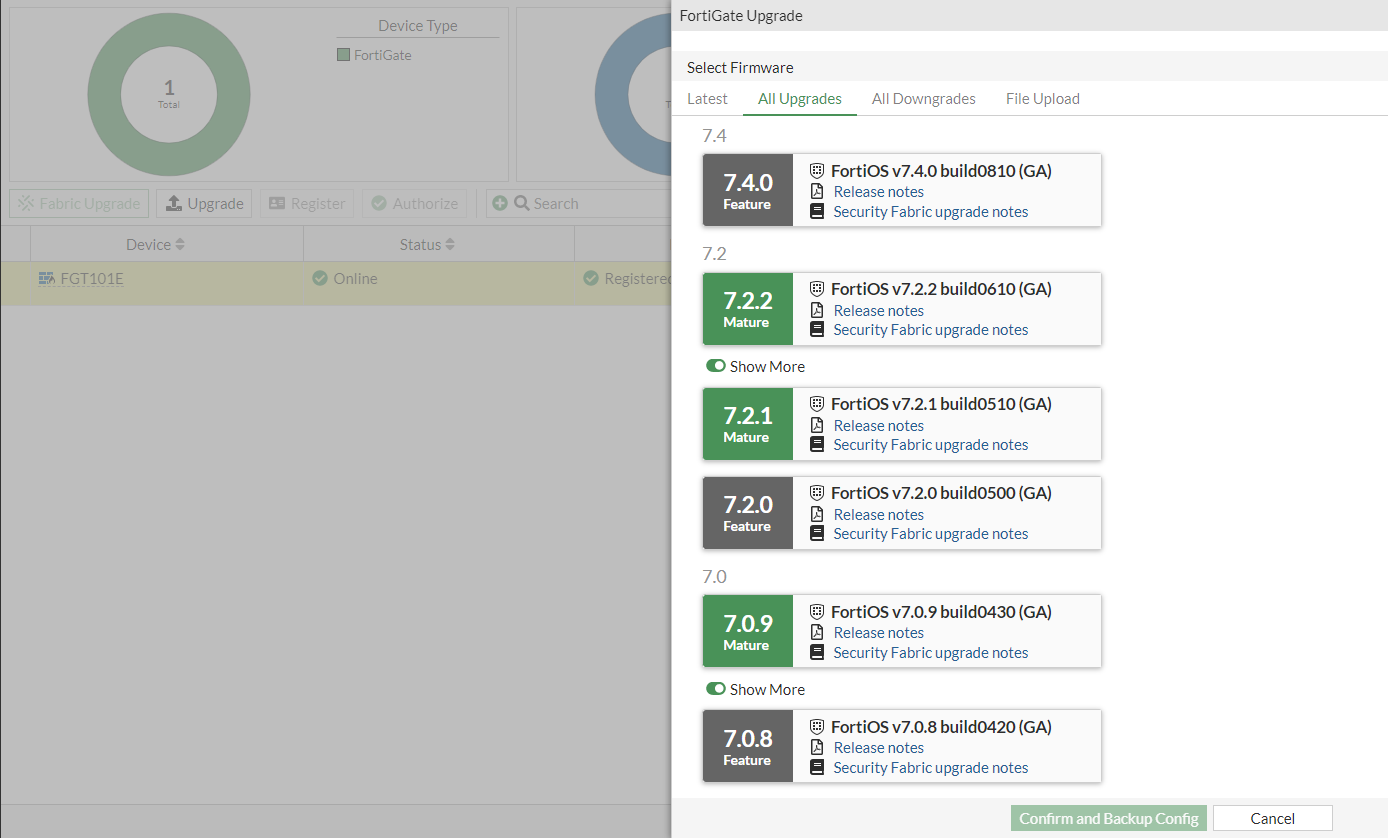Click book icon for 7.2.0 Fabric upgrade notes
1388x838 pixels.
pos(817,534)
